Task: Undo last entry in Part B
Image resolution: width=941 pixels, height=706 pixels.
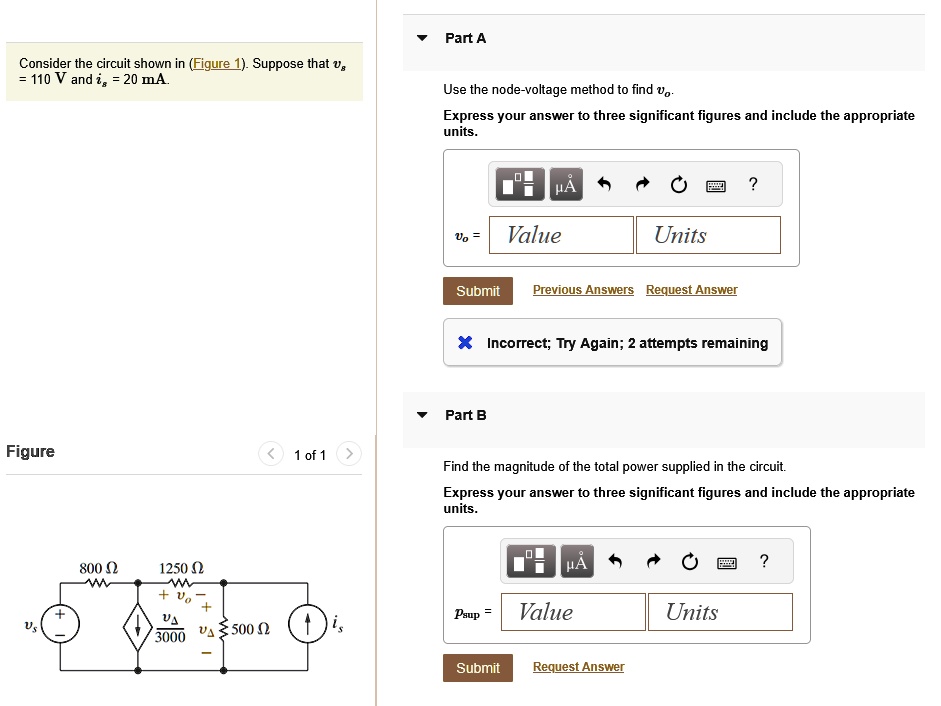Action: tap(615, 561)
